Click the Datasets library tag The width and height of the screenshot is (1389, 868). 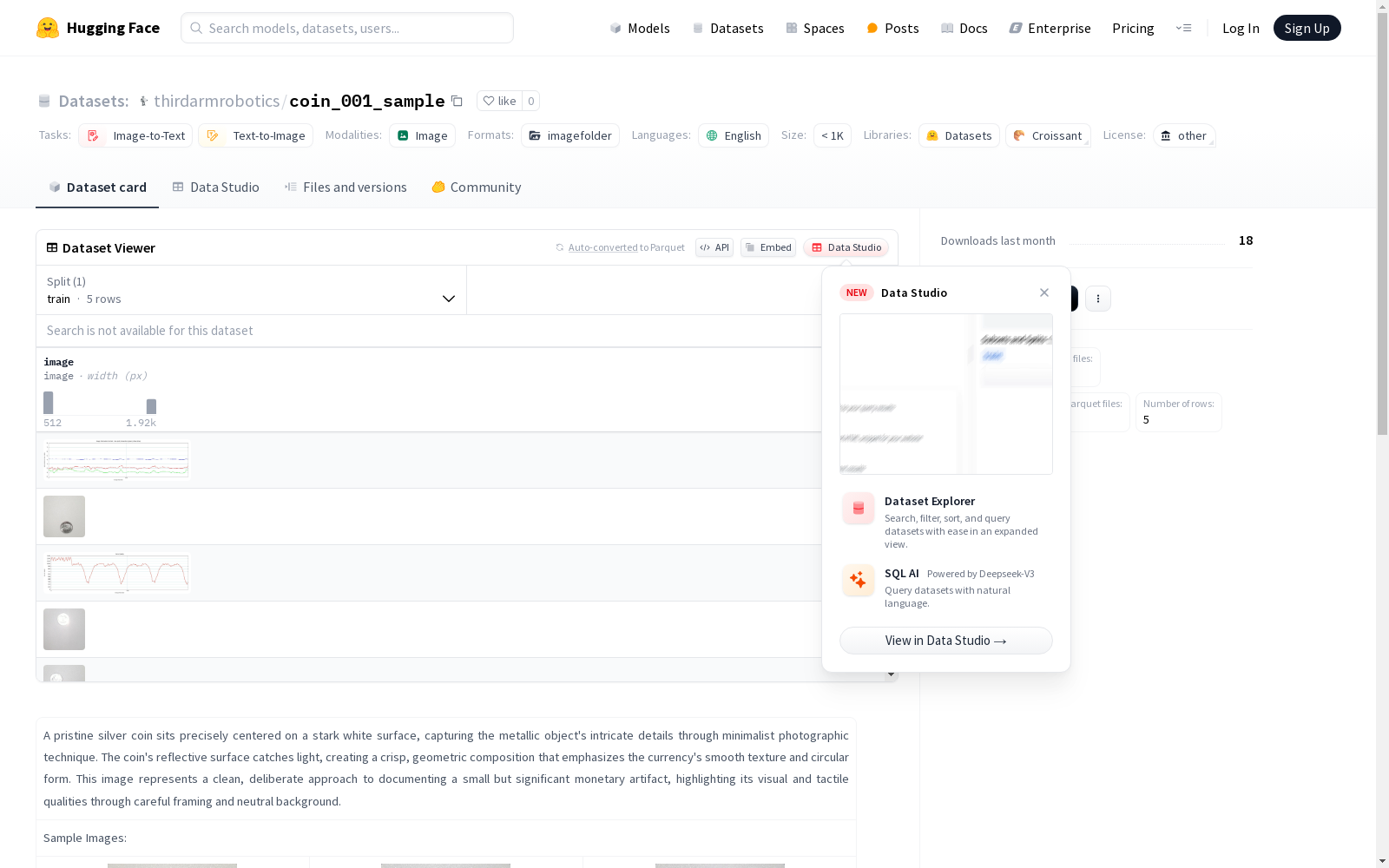click(x=958, y=135)
